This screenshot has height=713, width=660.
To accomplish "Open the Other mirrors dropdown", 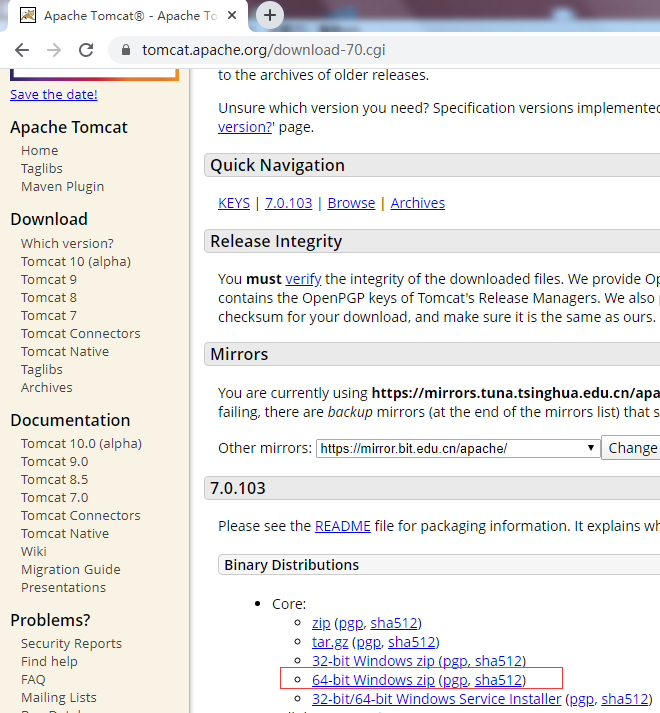I will (x=458, y=448).
